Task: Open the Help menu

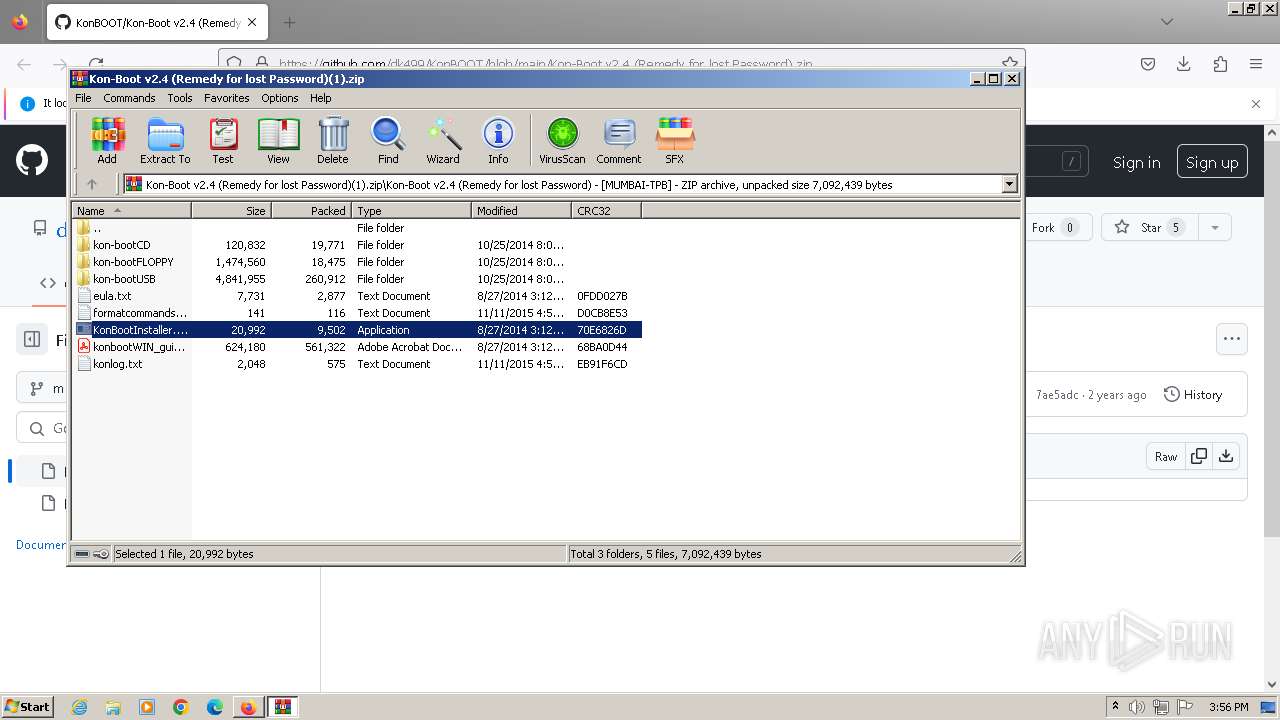Action: pos(321,98)
